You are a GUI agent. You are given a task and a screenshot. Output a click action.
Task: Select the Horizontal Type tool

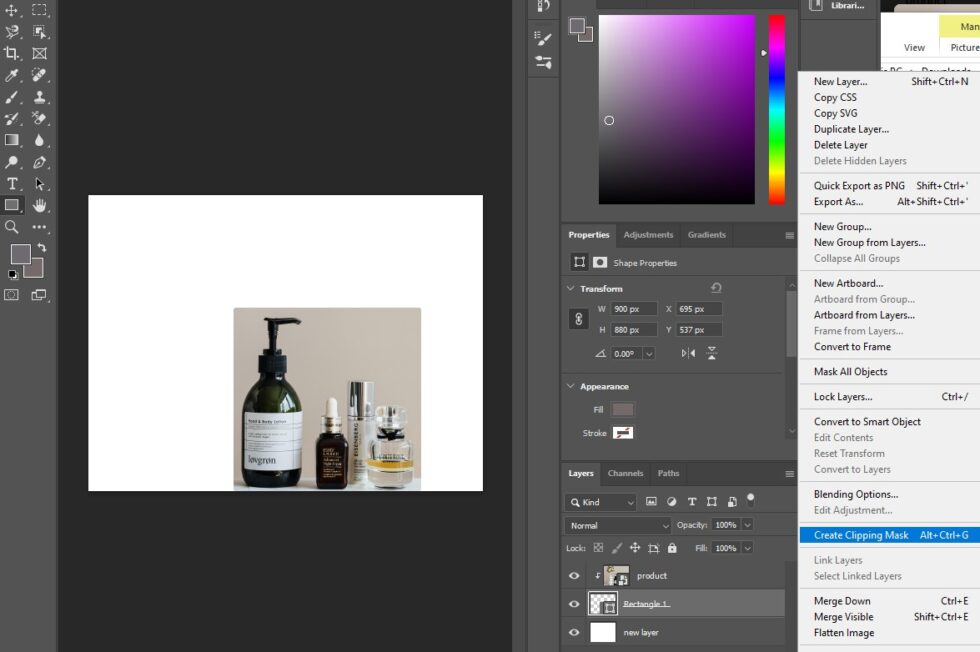pos(12,184)
